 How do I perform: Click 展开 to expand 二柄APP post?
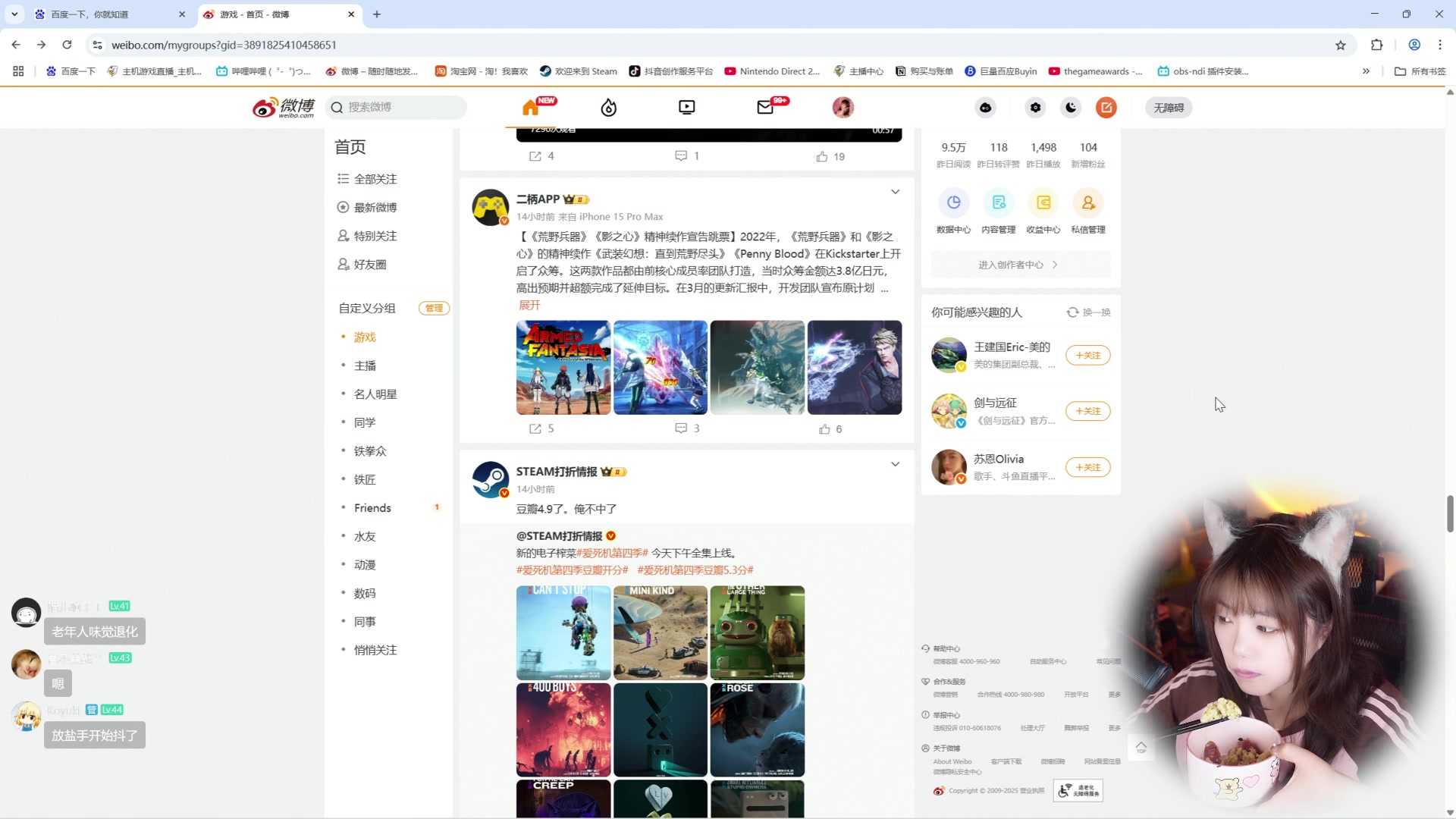(529, 305)
